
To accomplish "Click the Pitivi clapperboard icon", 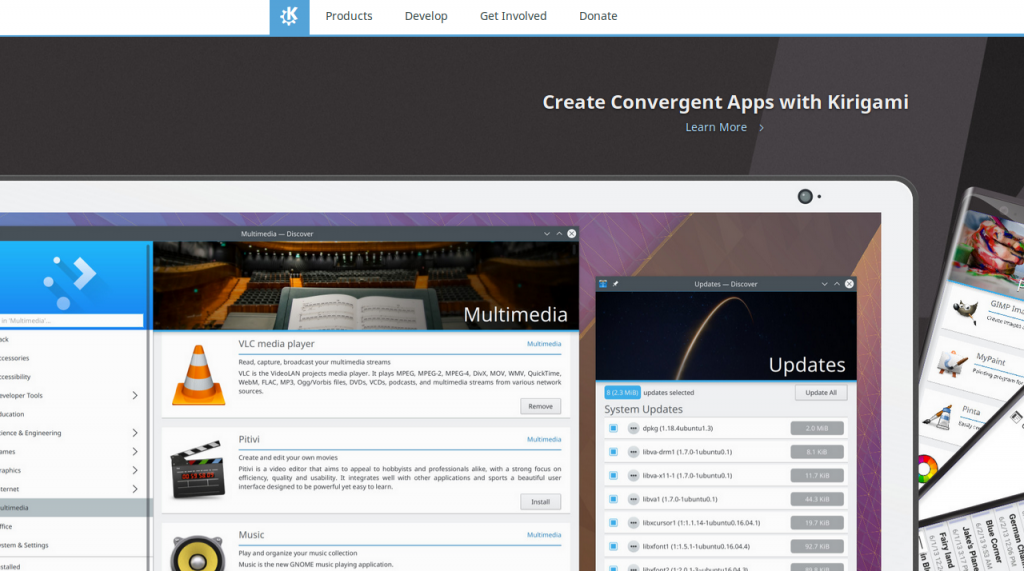I will 198,470.
